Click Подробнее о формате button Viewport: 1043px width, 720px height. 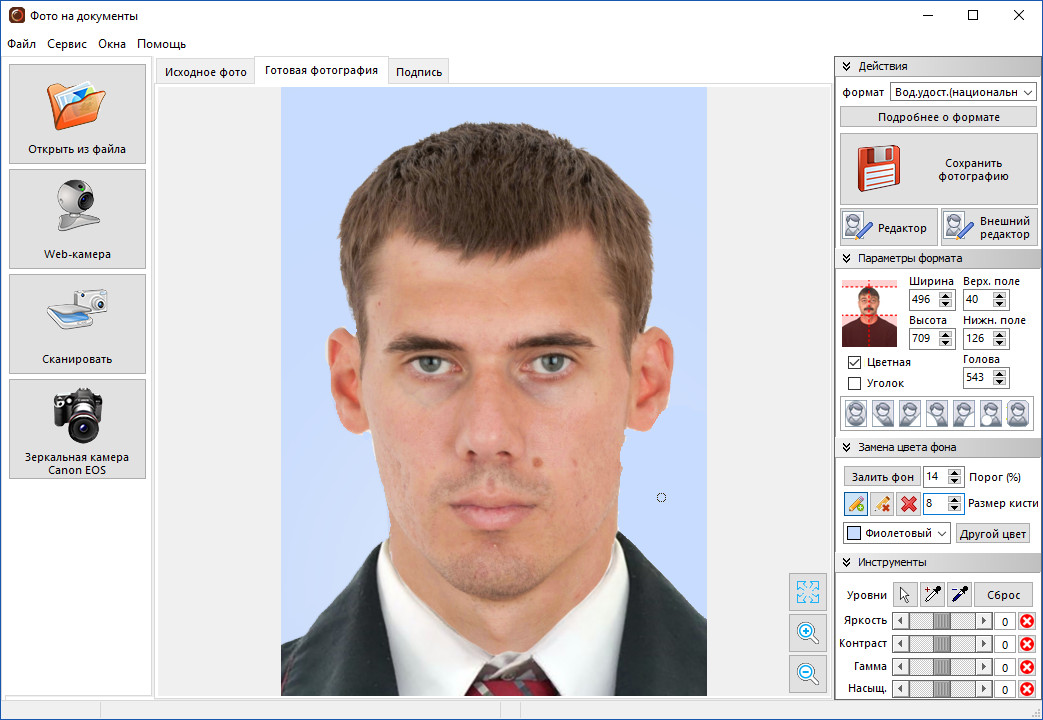click(939, 117)
